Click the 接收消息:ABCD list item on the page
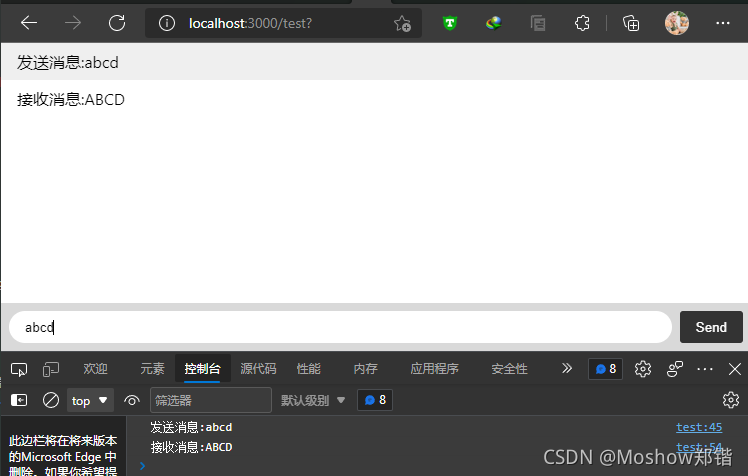This screenshot has height=476, width=748. (x=374, y=99)
